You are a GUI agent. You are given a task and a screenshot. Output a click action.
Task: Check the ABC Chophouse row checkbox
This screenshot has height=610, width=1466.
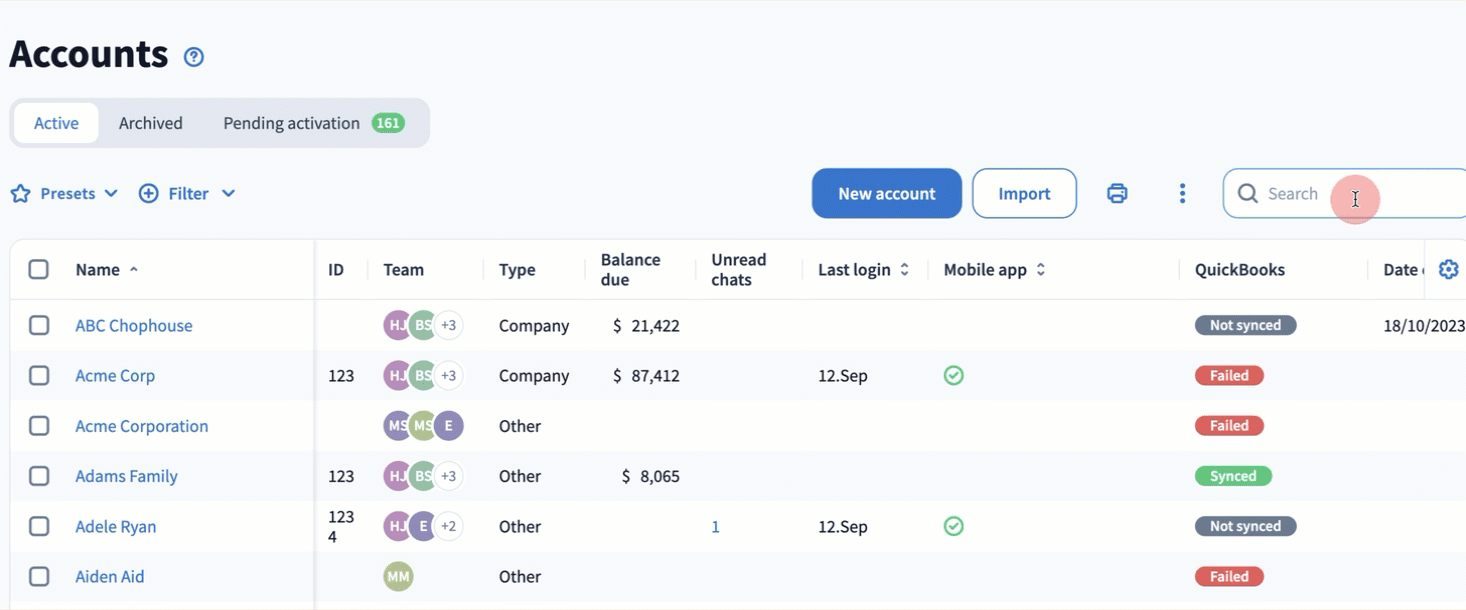tap(39, 326)
